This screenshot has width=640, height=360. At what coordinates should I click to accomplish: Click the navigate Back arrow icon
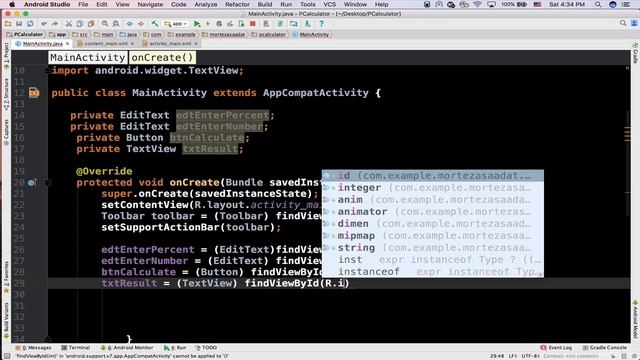(x=129, y=24)
